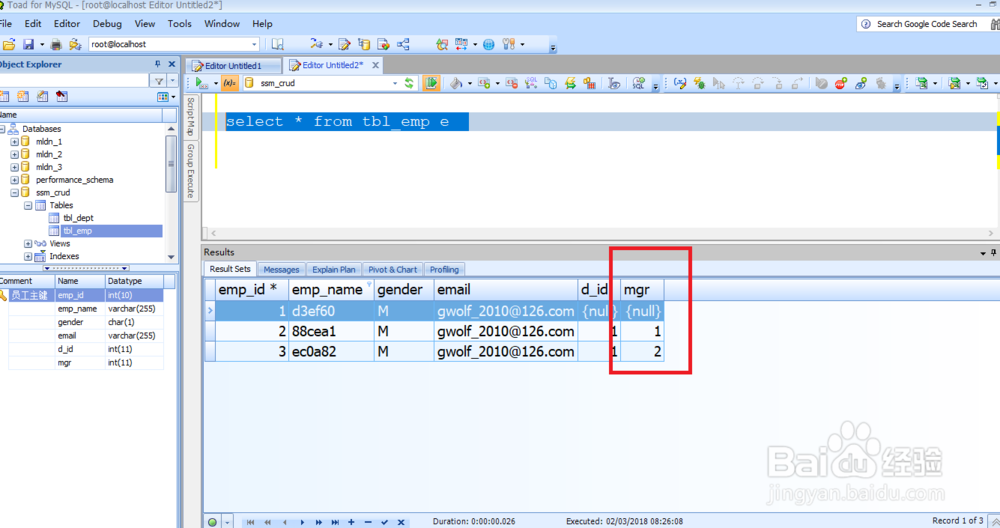The image size is (1000, 528).
Task: Switch to the Messages tab
Action: coord(281,270)
